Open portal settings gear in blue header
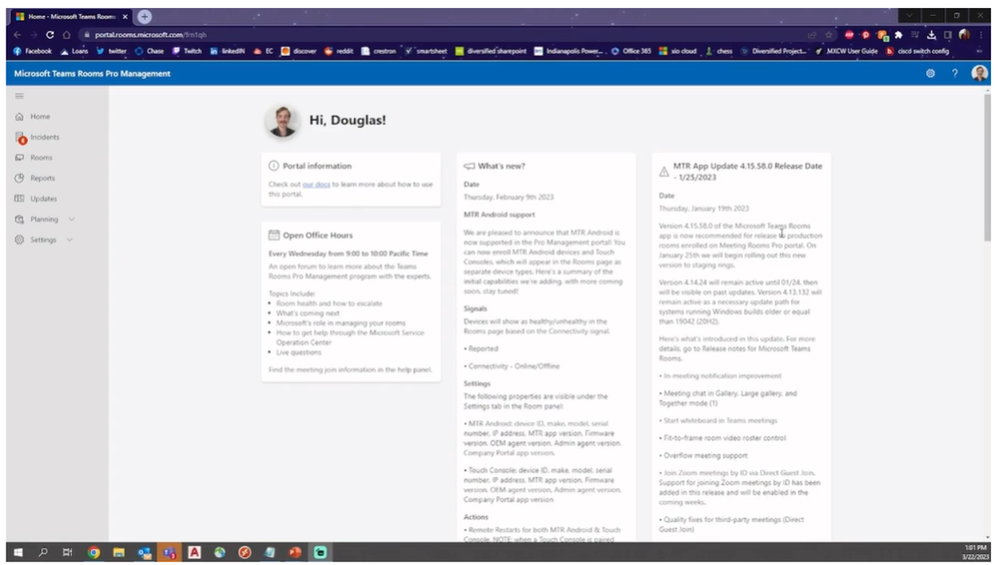 [x=930, y=74]
